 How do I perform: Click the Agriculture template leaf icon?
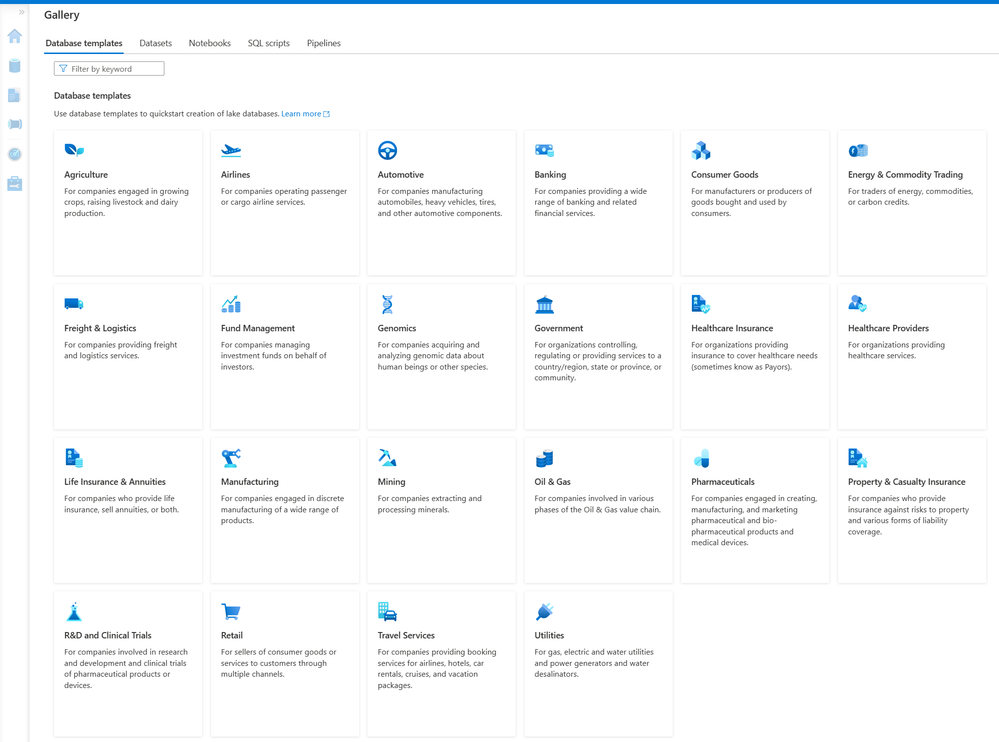(x=74, y=150)
